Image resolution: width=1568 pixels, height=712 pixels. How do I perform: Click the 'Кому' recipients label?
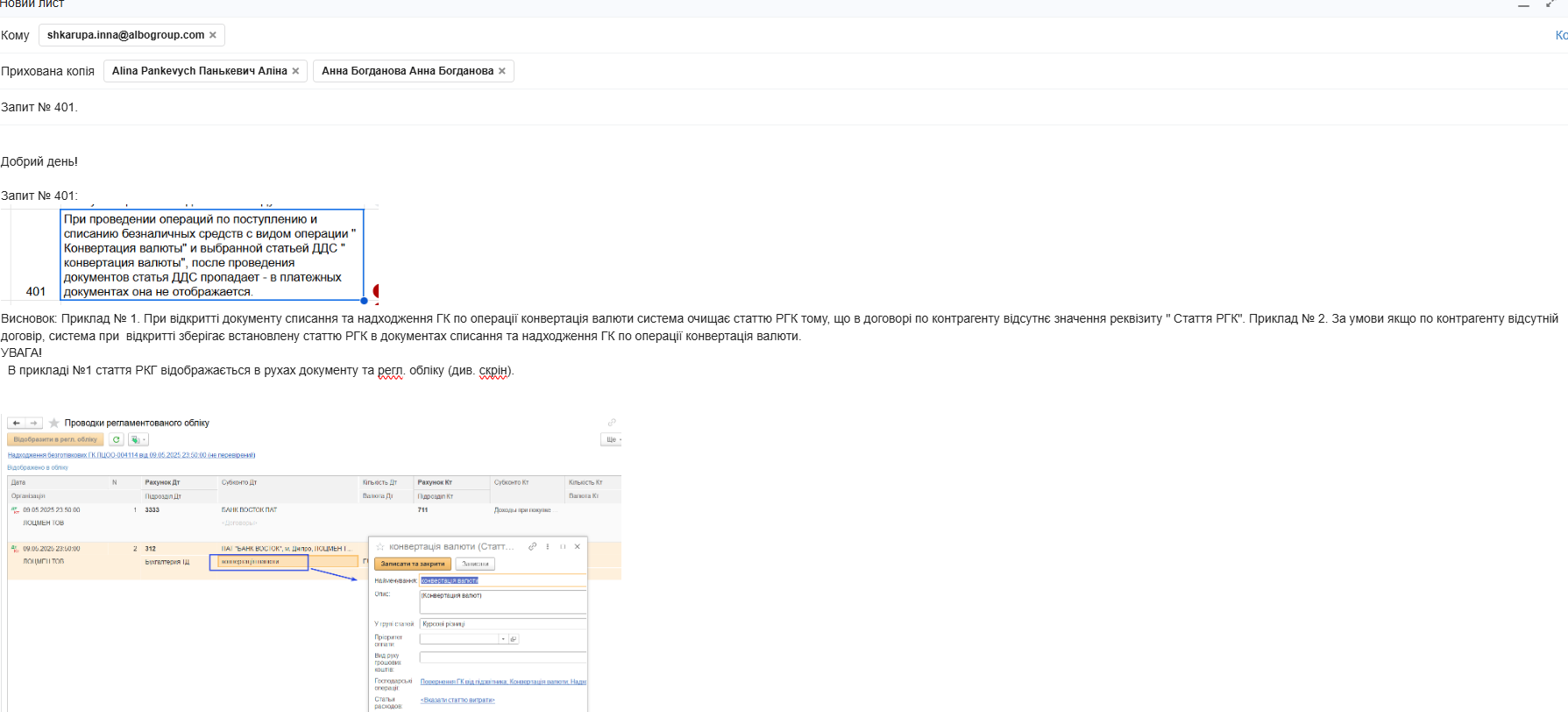click(15, 35)
